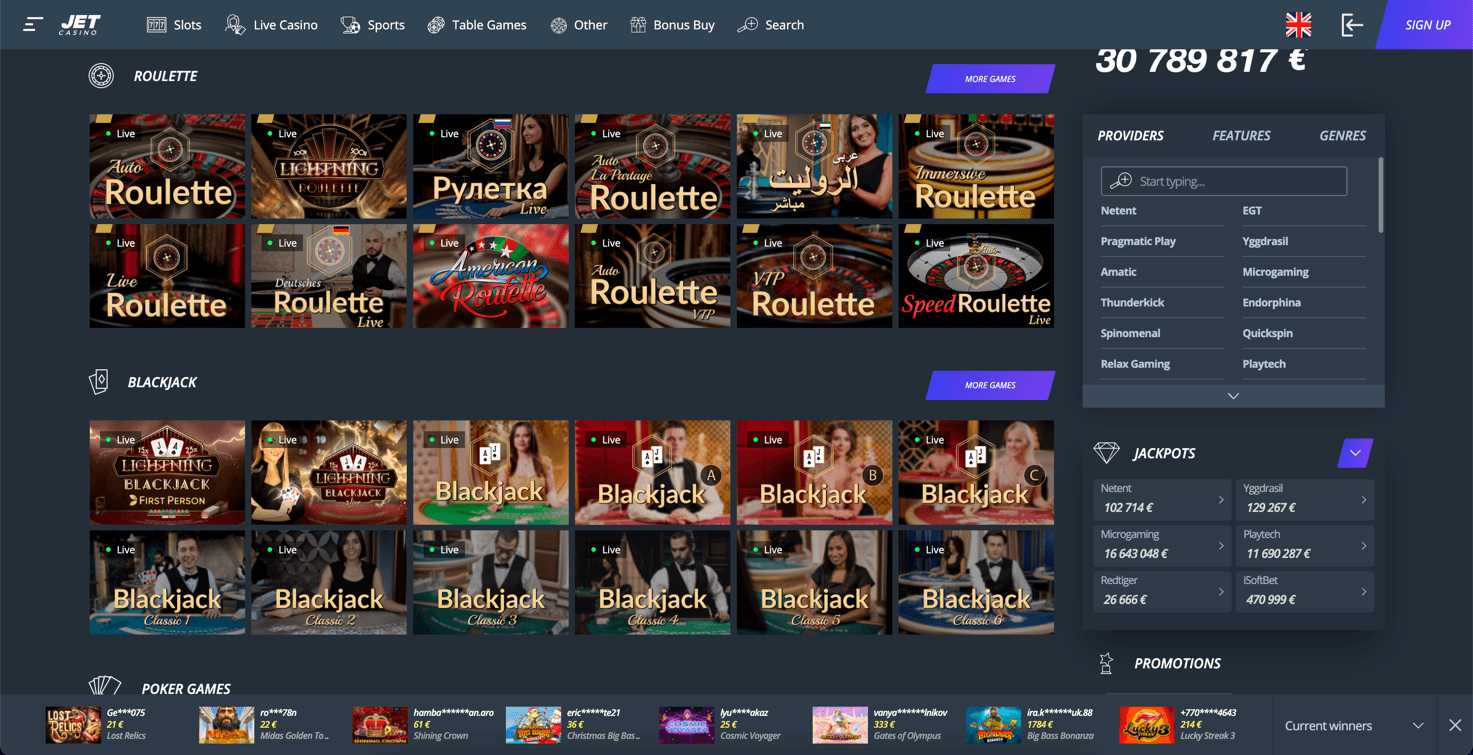The height and width of the screenshot is (755, 1473).
Task: Open Speed Roulette Live game
Action: point(976,276)
